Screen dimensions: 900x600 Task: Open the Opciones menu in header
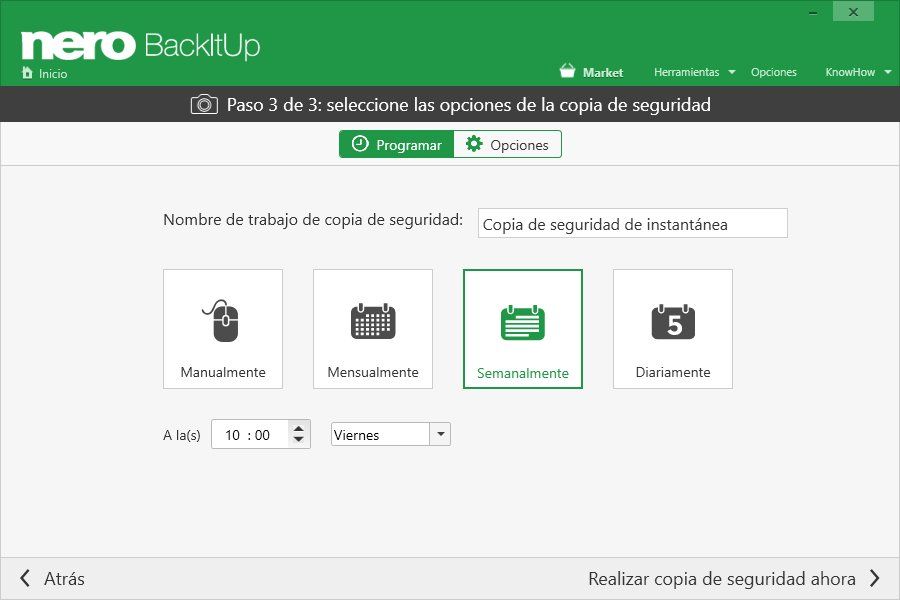pyautogui.click(x=774, y=72)
